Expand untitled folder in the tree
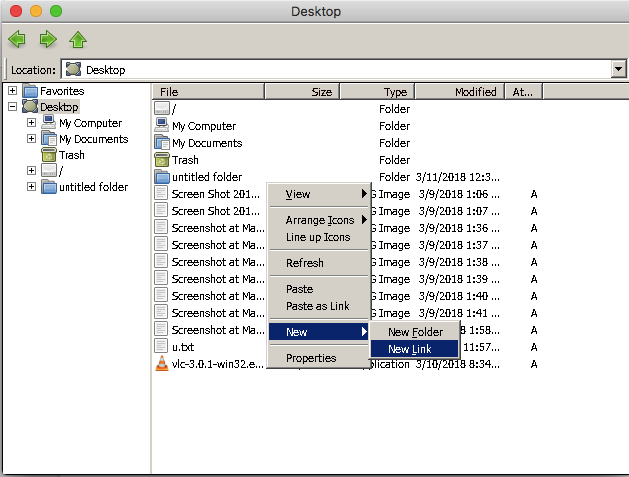Viewport: 629px width, 477px height. click(x=32, y=187)
